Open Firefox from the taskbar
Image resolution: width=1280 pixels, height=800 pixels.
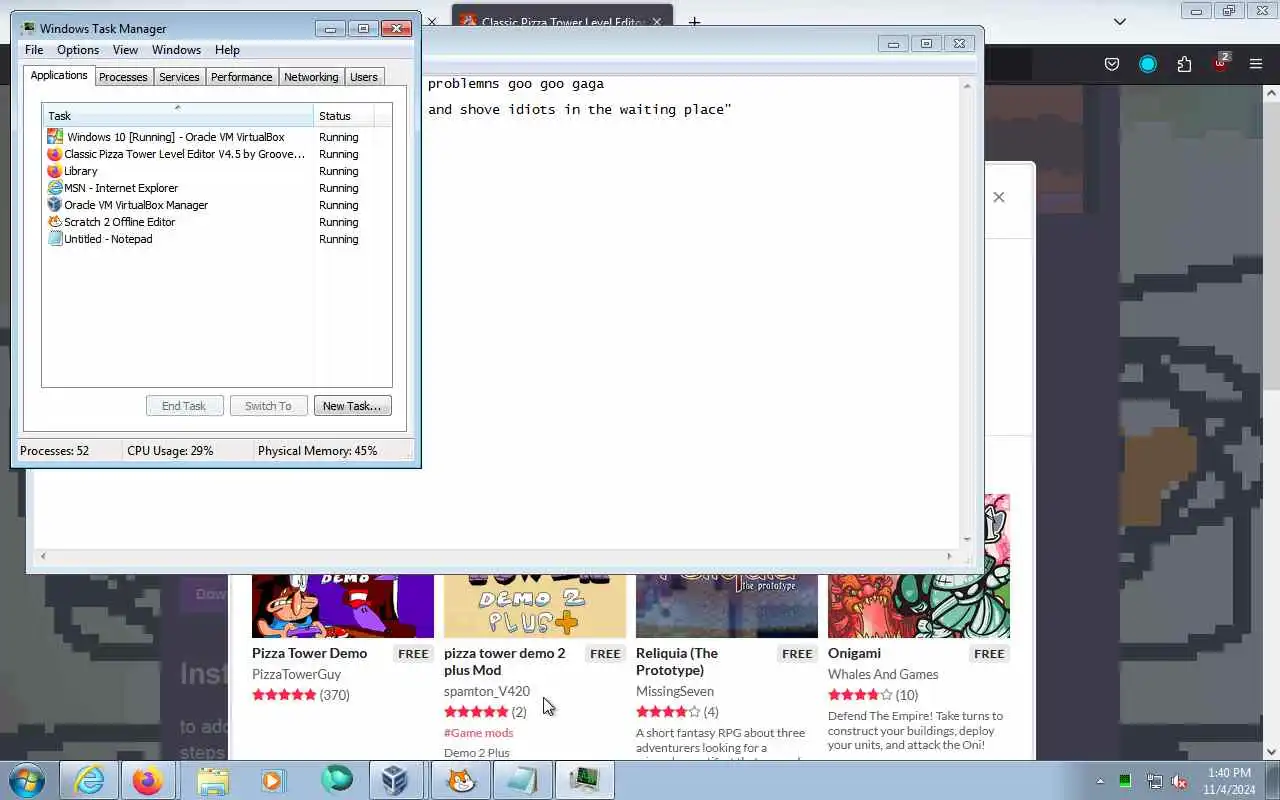(x=147, y=780)
